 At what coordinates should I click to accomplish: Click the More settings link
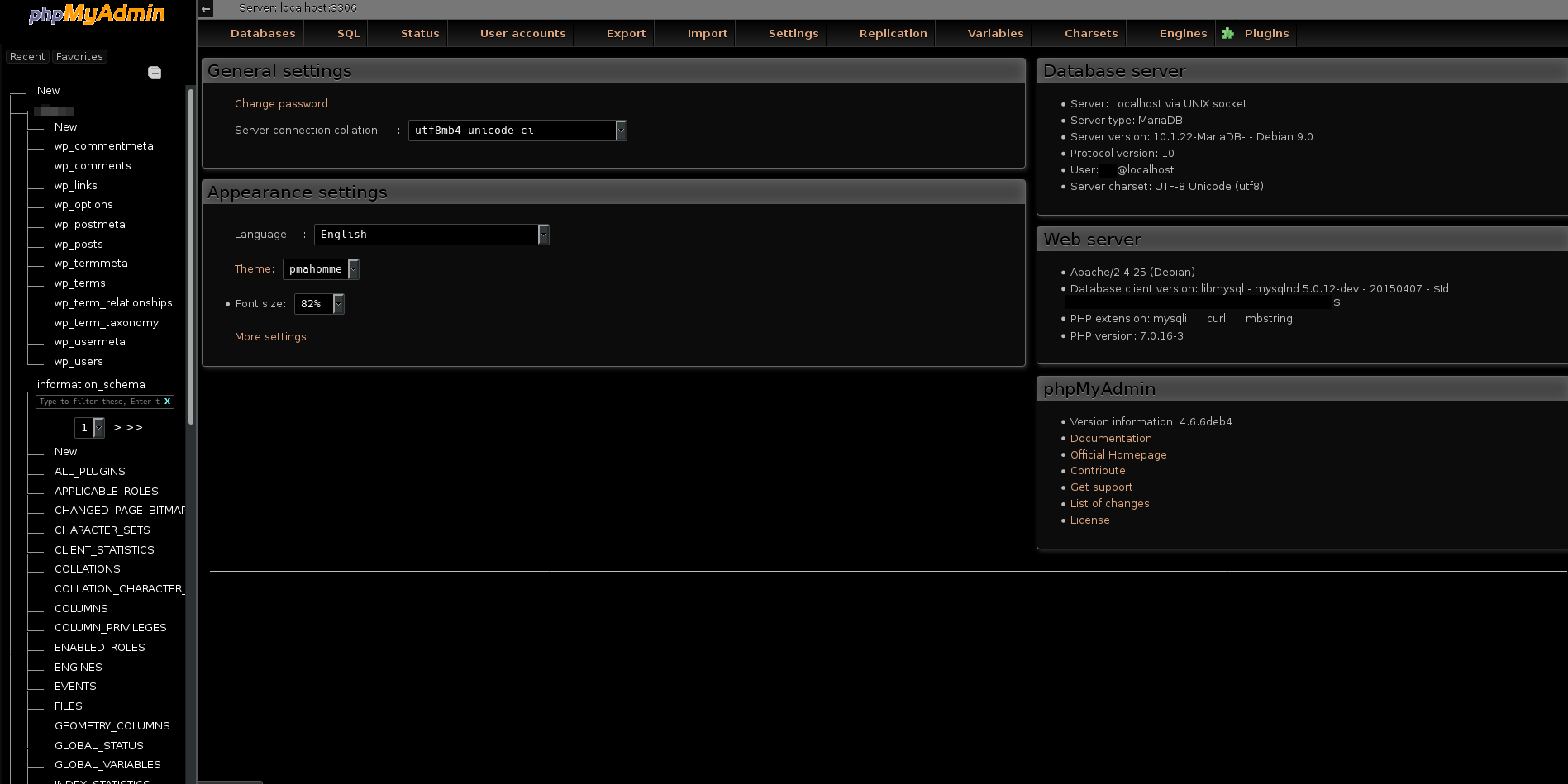270,337
